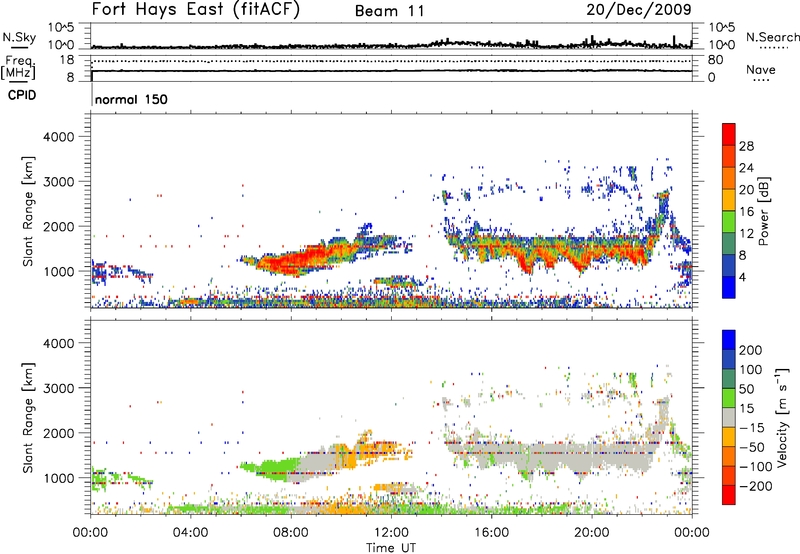This screenshot has width=800, height=554.
Task: Click the 4000 tick on power panel
Action: [x=58, y=137]
